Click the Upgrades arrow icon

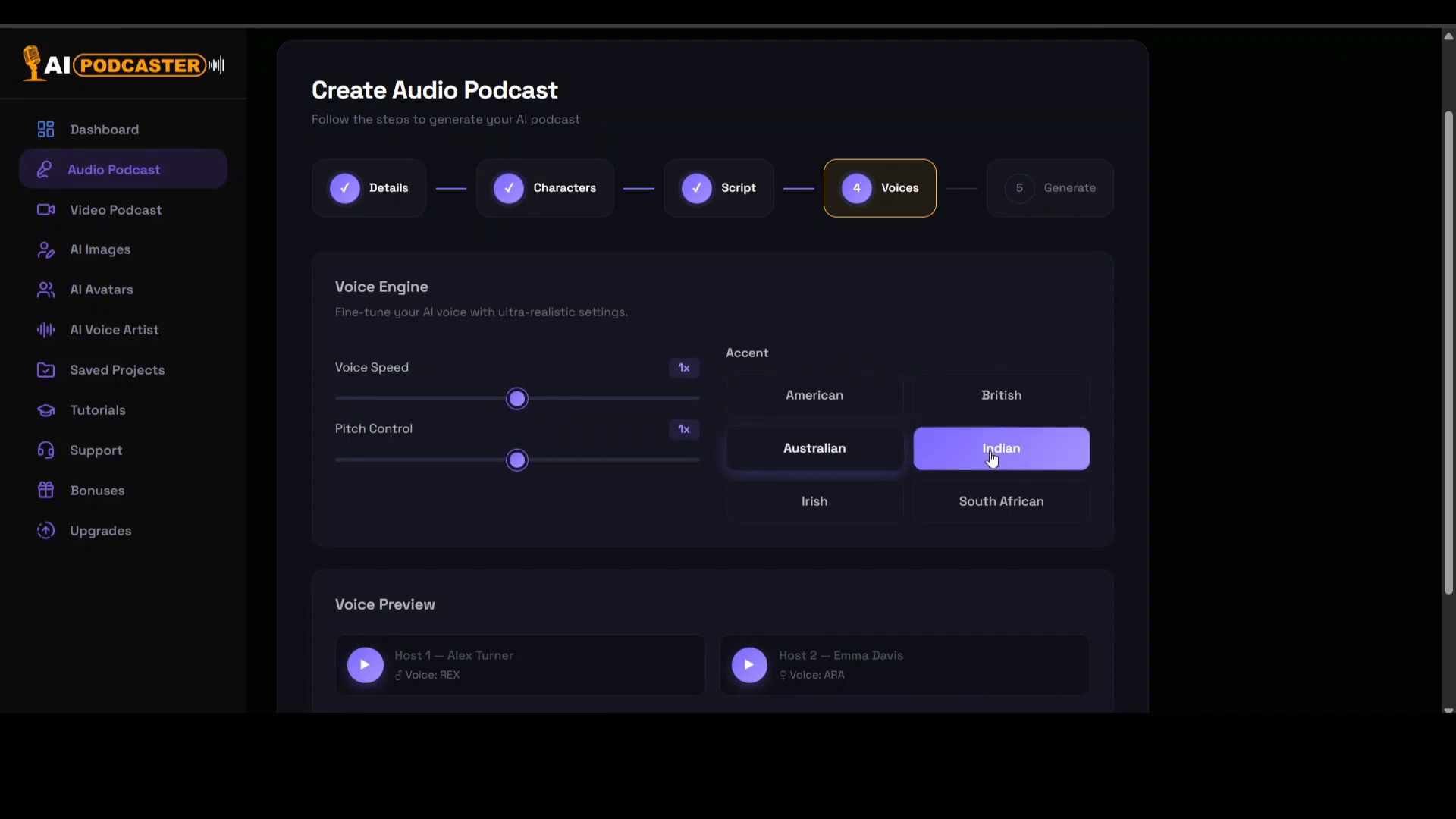tap(45, 531)
